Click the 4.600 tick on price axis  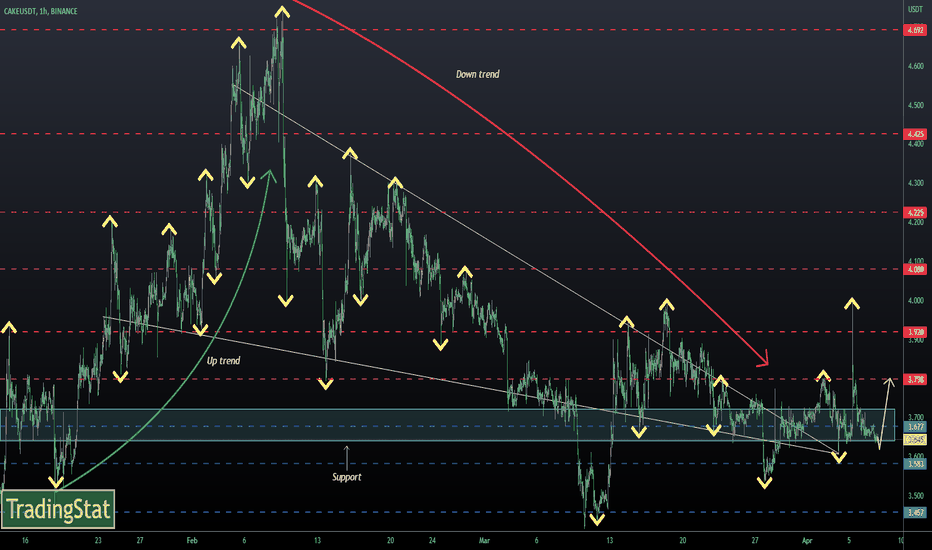[x=915, y=66]
